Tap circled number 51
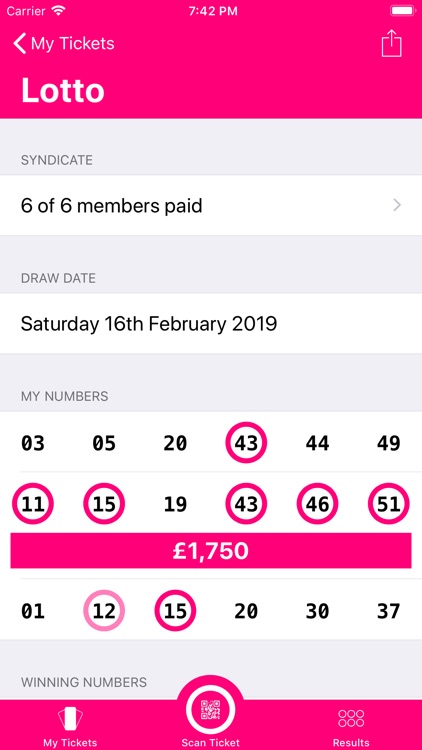The width and height of the screenshot is (422, 750). click(x=389, y=504)
